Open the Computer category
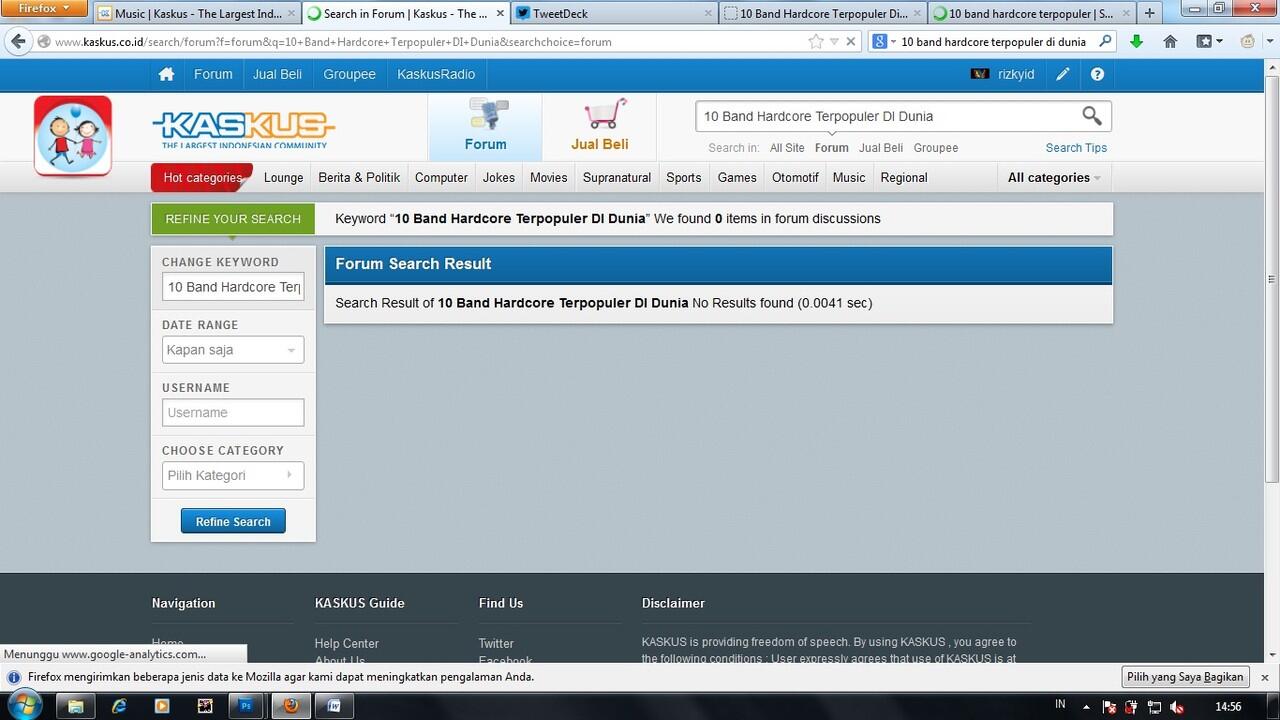The height and width of the screenshot is (720, 1280). coord(441,177)
